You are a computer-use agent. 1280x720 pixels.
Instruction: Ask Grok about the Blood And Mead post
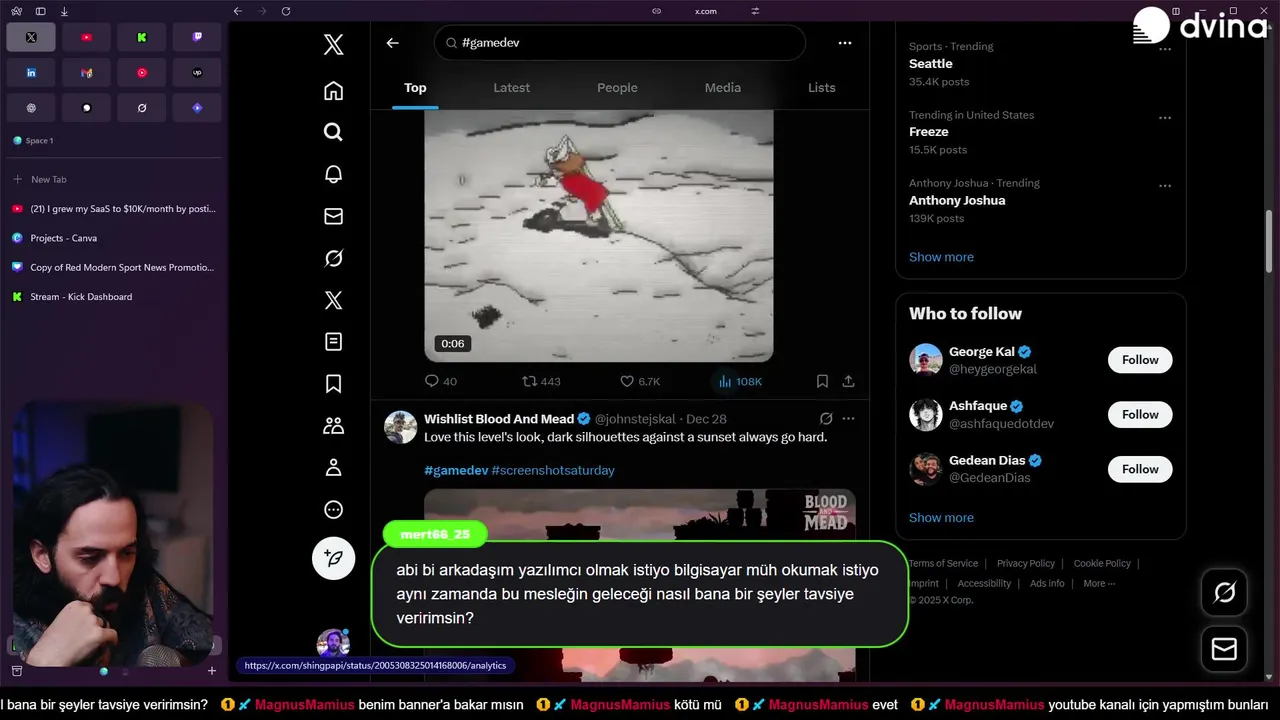pyautogui.click(x=826, y=419)
